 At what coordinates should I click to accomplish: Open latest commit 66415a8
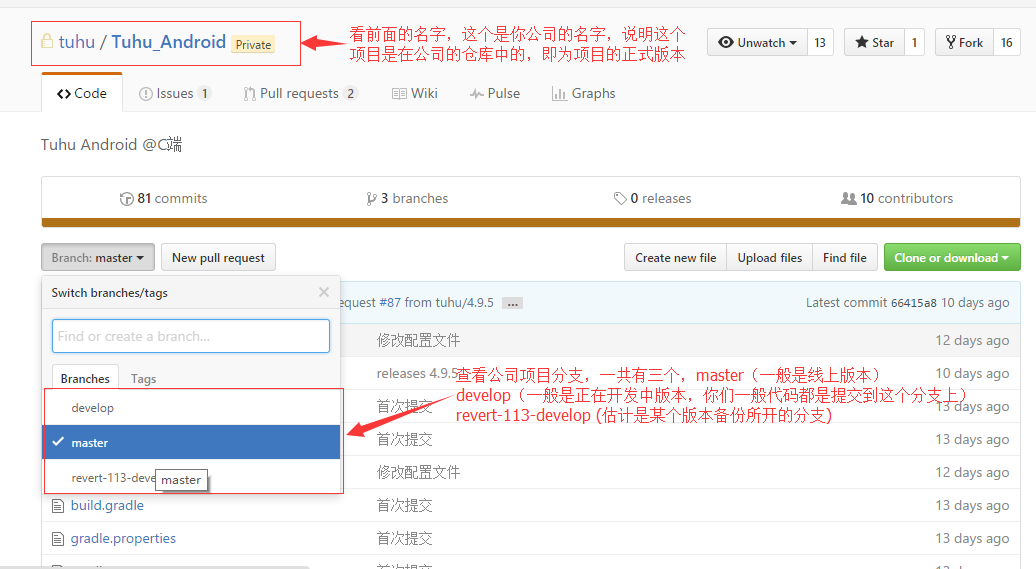913,303
